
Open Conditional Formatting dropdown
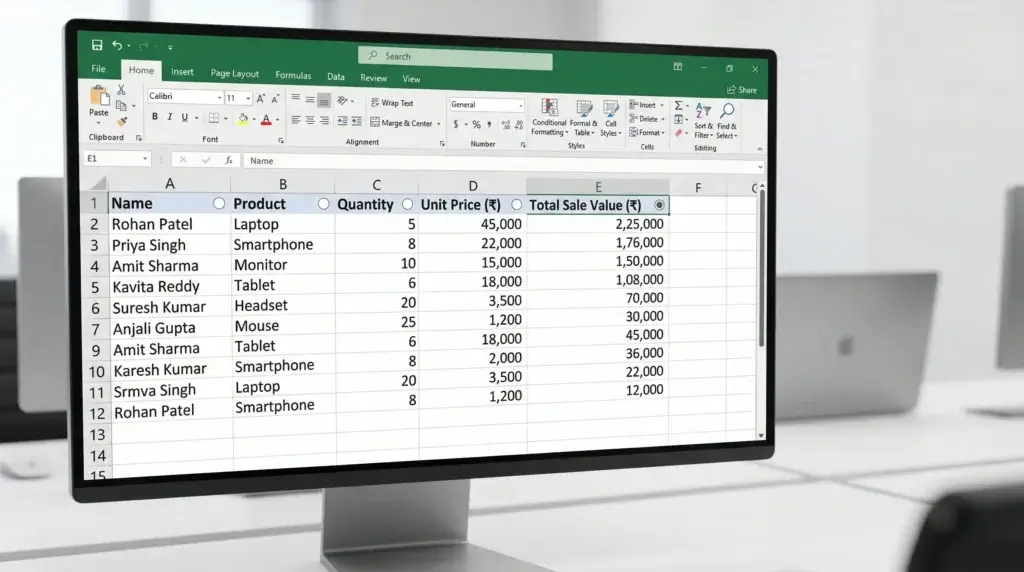(x=549, y=118)
